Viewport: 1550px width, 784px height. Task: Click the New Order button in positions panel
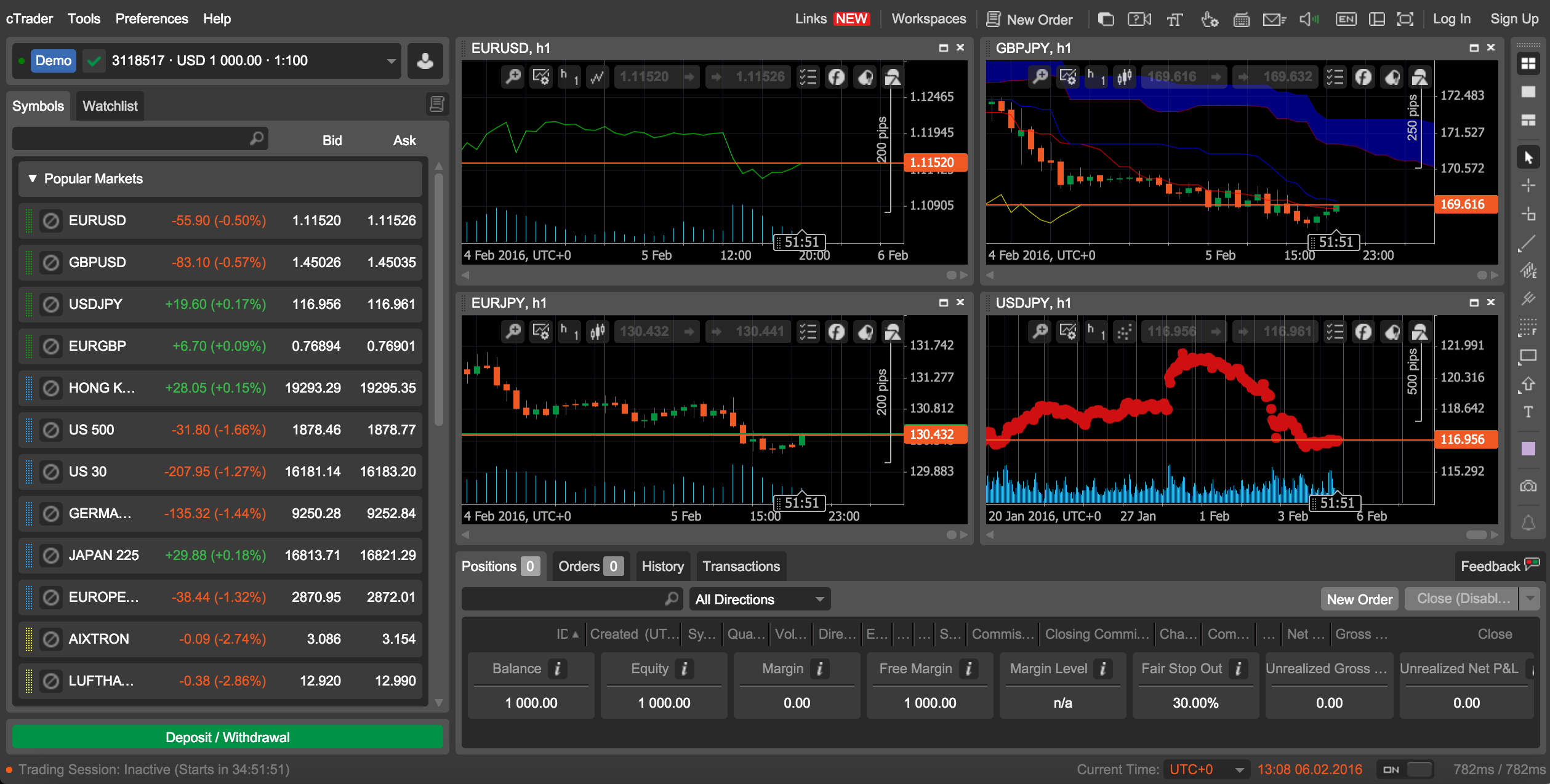click(1357, 600)
